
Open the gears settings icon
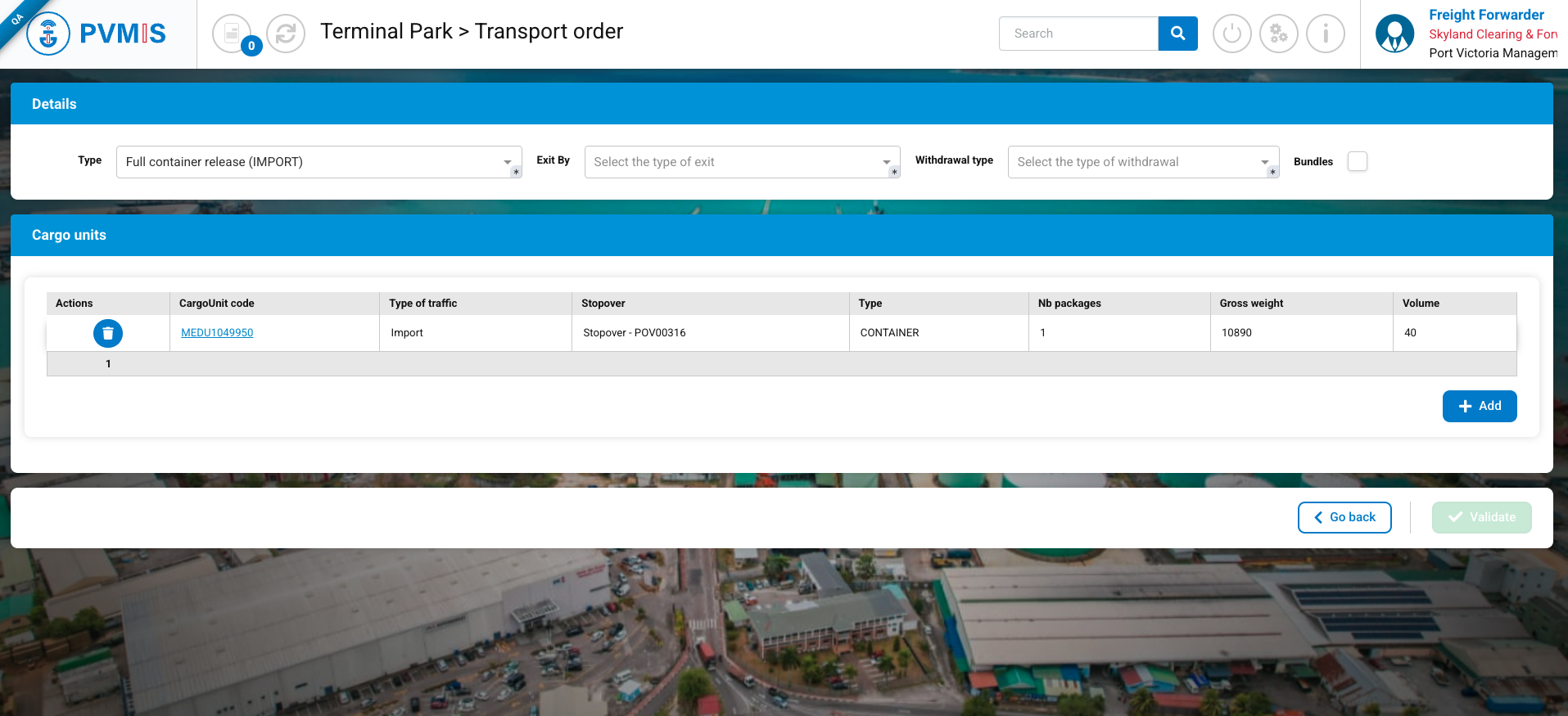click(x=1278, y=34)
